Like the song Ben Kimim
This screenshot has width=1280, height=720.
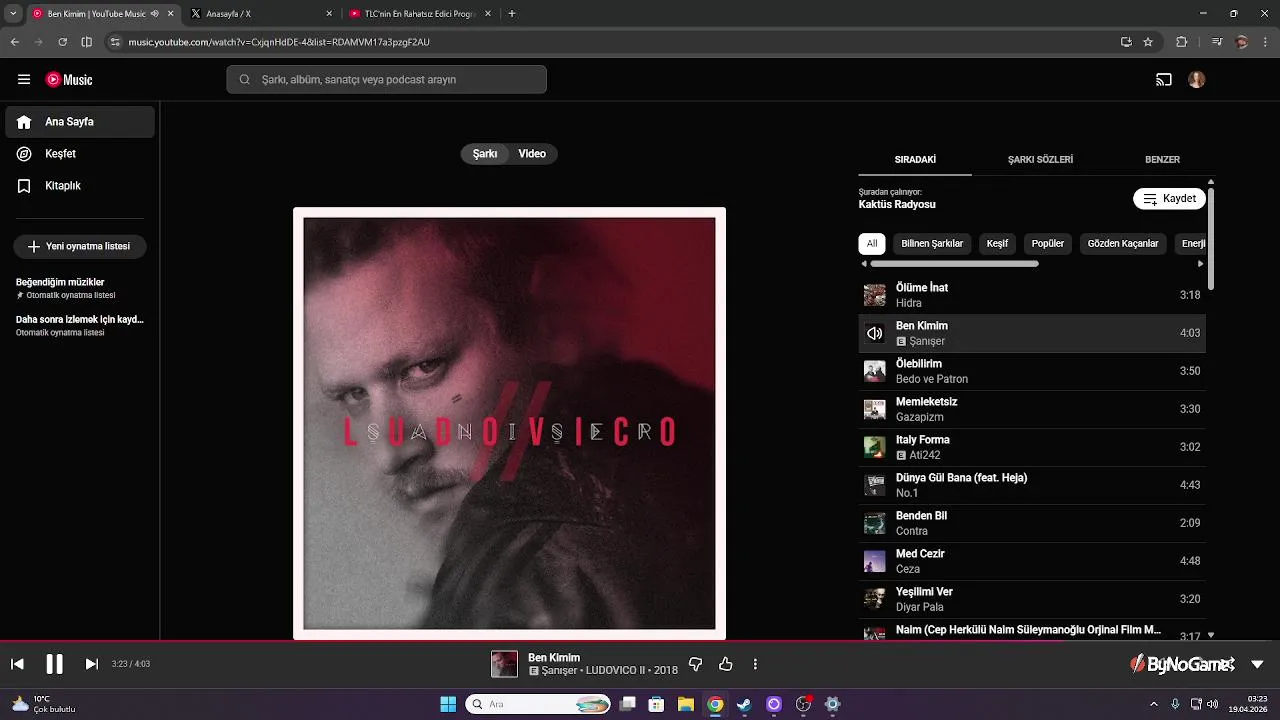(x=726, y=664)
